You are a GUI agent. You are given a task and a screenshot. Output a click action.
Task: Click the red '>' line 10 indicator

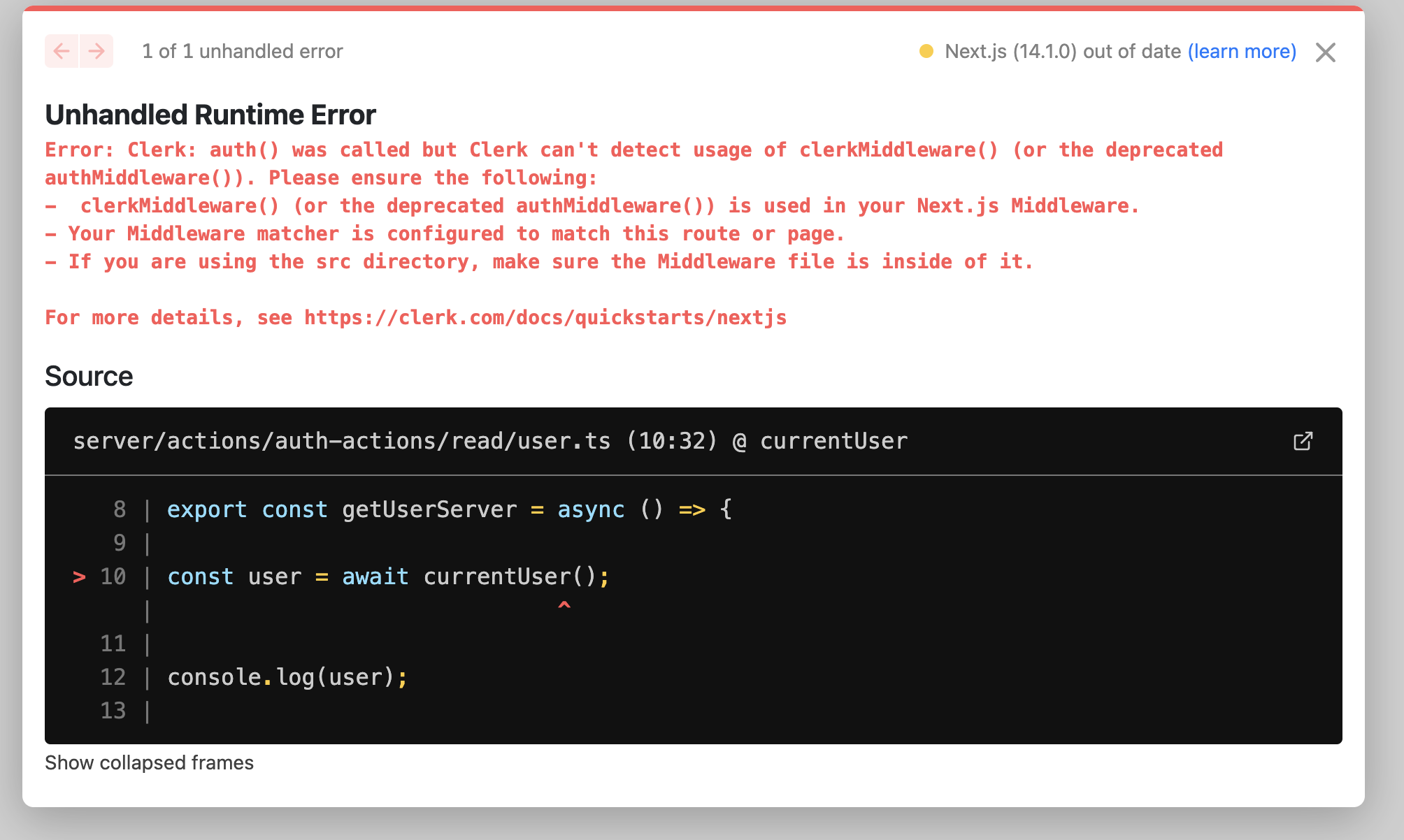pyautogui.click(x=79, y=577)
